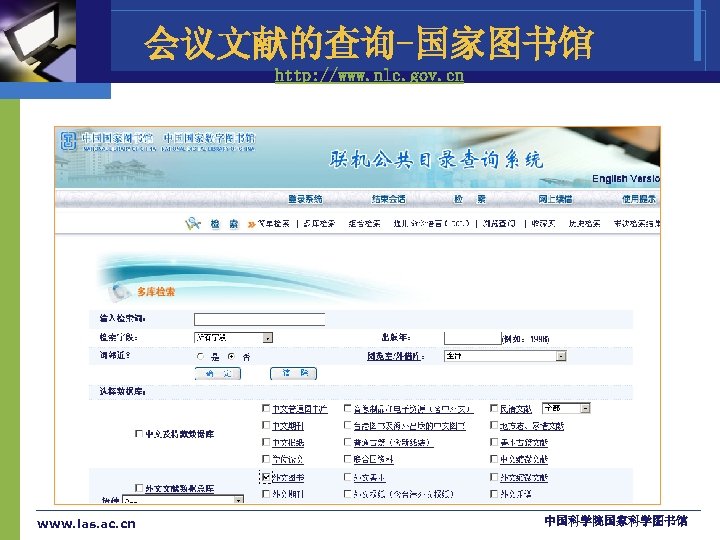
Task: Check the 中文普通图书库 checkbox
Action: (265, 408)
